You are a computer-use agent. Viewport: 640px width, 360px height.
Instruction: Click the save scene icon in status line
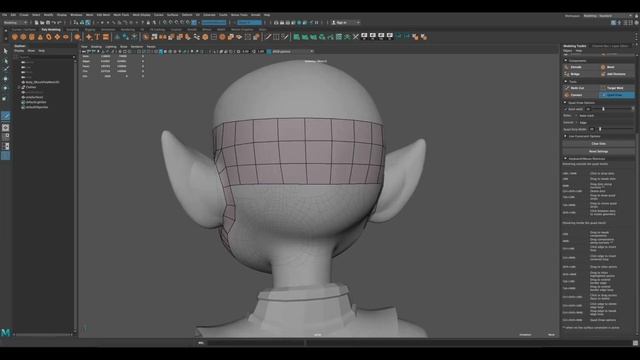pyautogui.click(x=48, y=22)
